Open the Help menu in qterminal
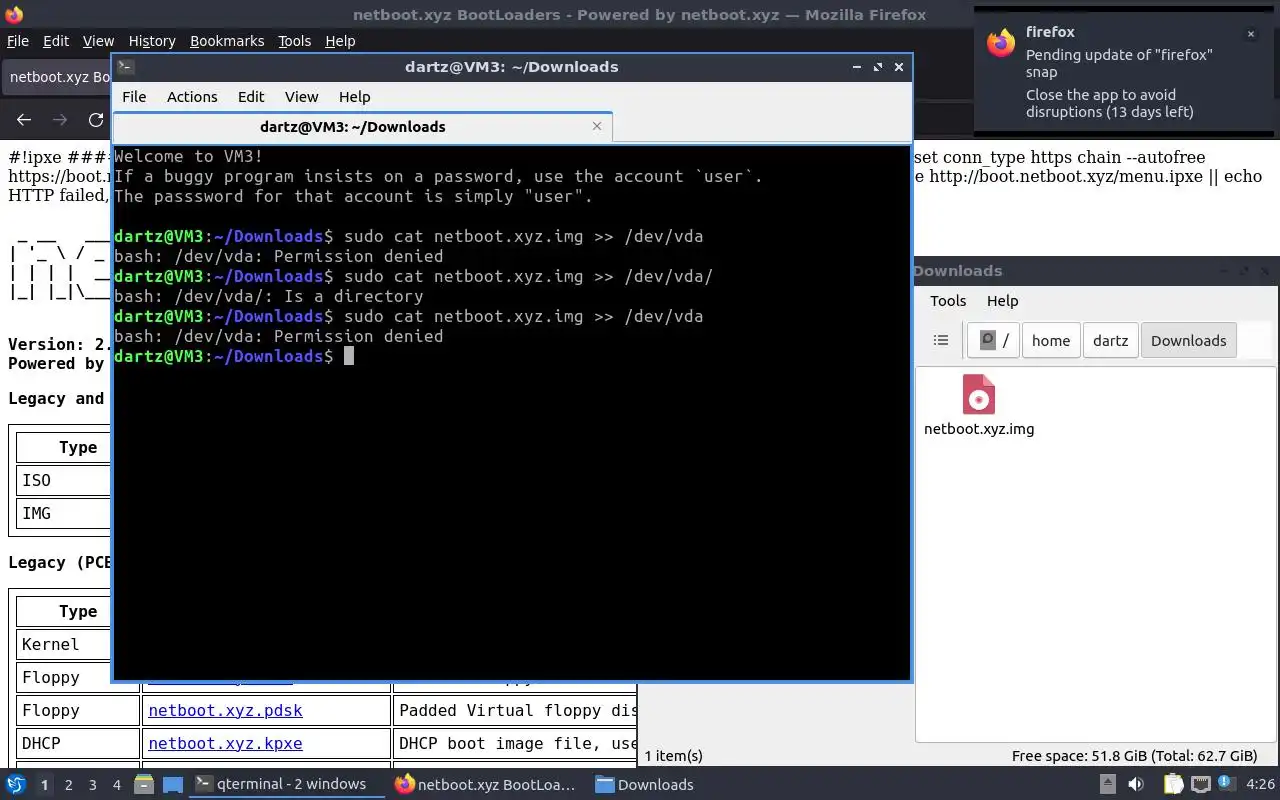 (354, 97)
